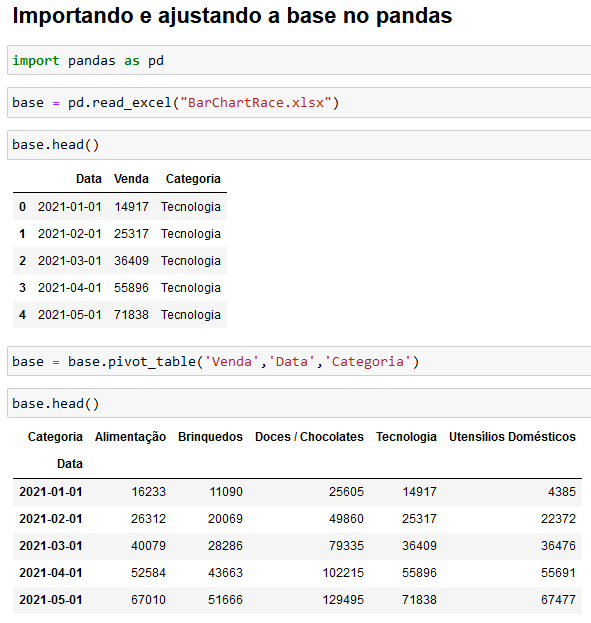Click value 55691 under Utensílios Domésticos
This screenshot has height=623, width=591.
[558, 573]
